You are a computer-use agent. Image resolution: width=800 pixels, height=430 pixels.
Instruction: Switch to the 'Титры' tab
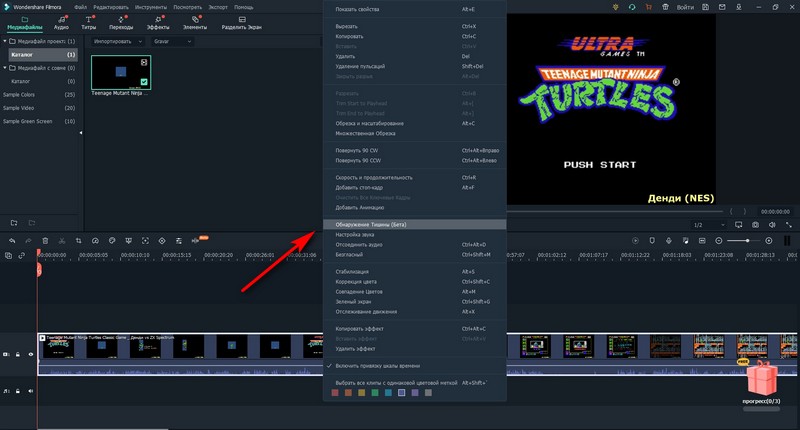click(88, 23)
